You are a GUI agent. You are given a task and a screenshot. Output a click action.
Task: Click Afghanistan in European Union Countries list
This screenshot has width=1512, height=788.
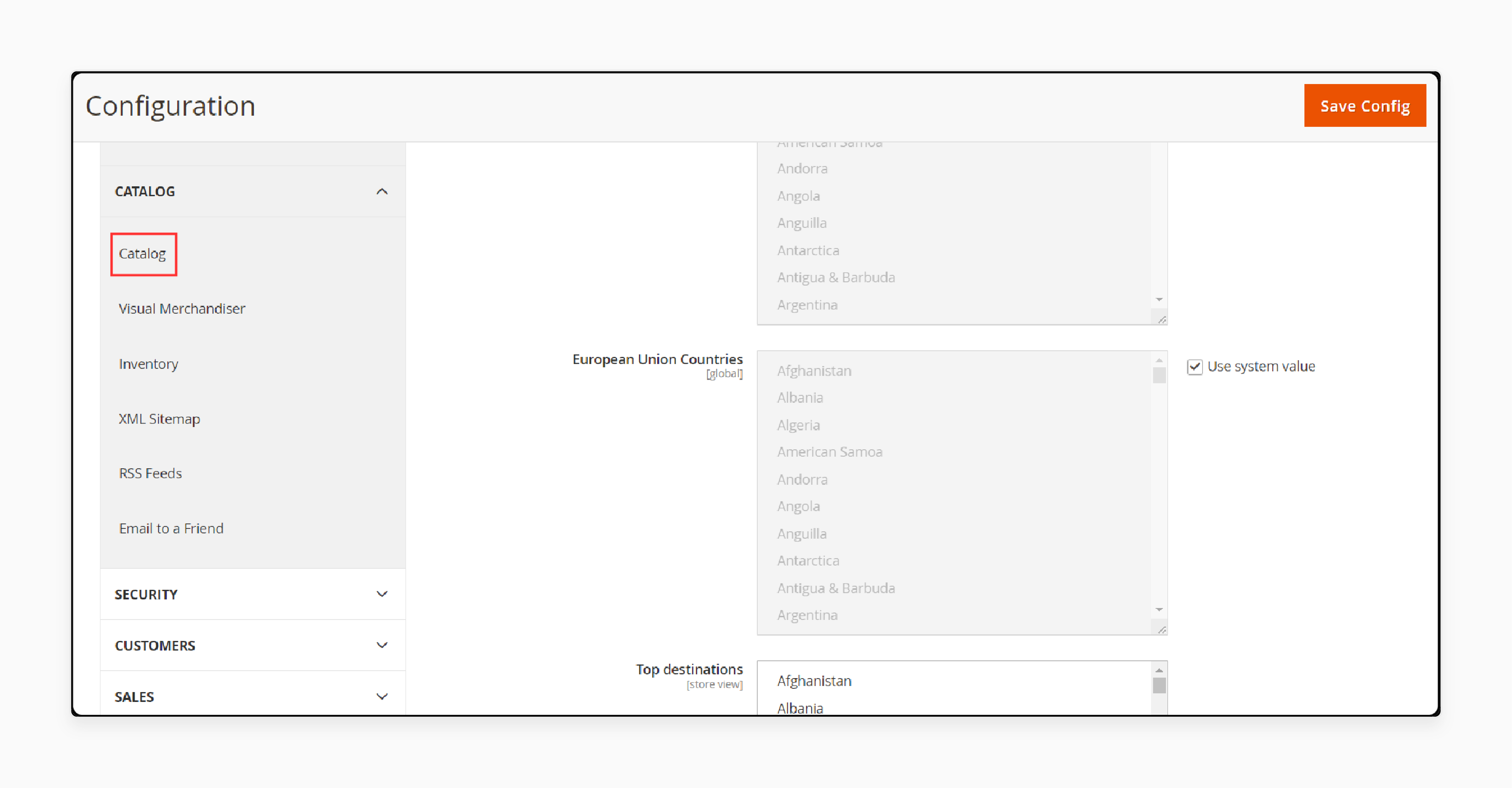coord(814,371)
